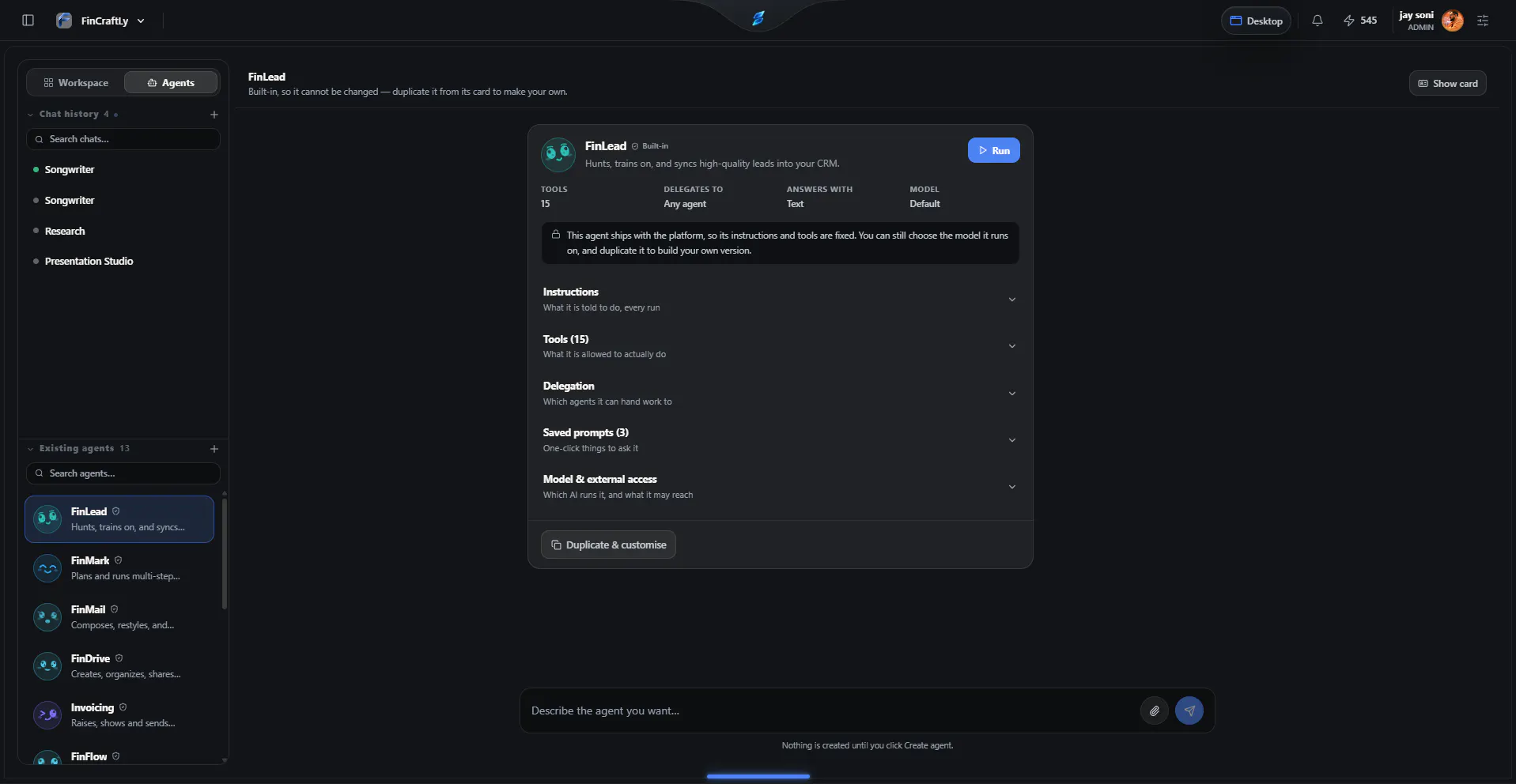
Task: Open the jay soni profile avatar
Action: pyautogui.click(x=1452, y=21)
